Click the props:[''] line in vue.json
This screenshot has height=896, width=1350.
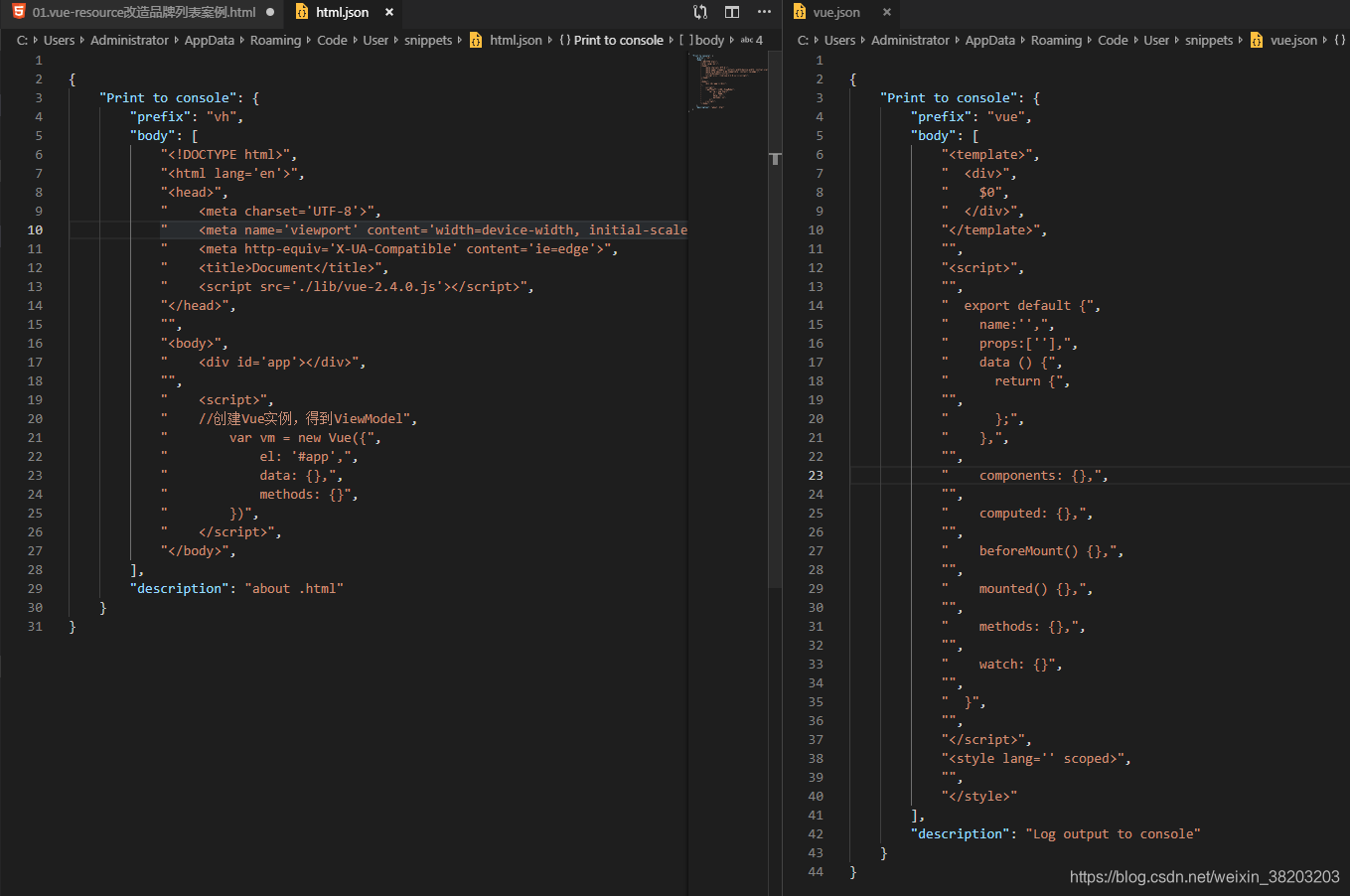click(x=1009, y=343)
